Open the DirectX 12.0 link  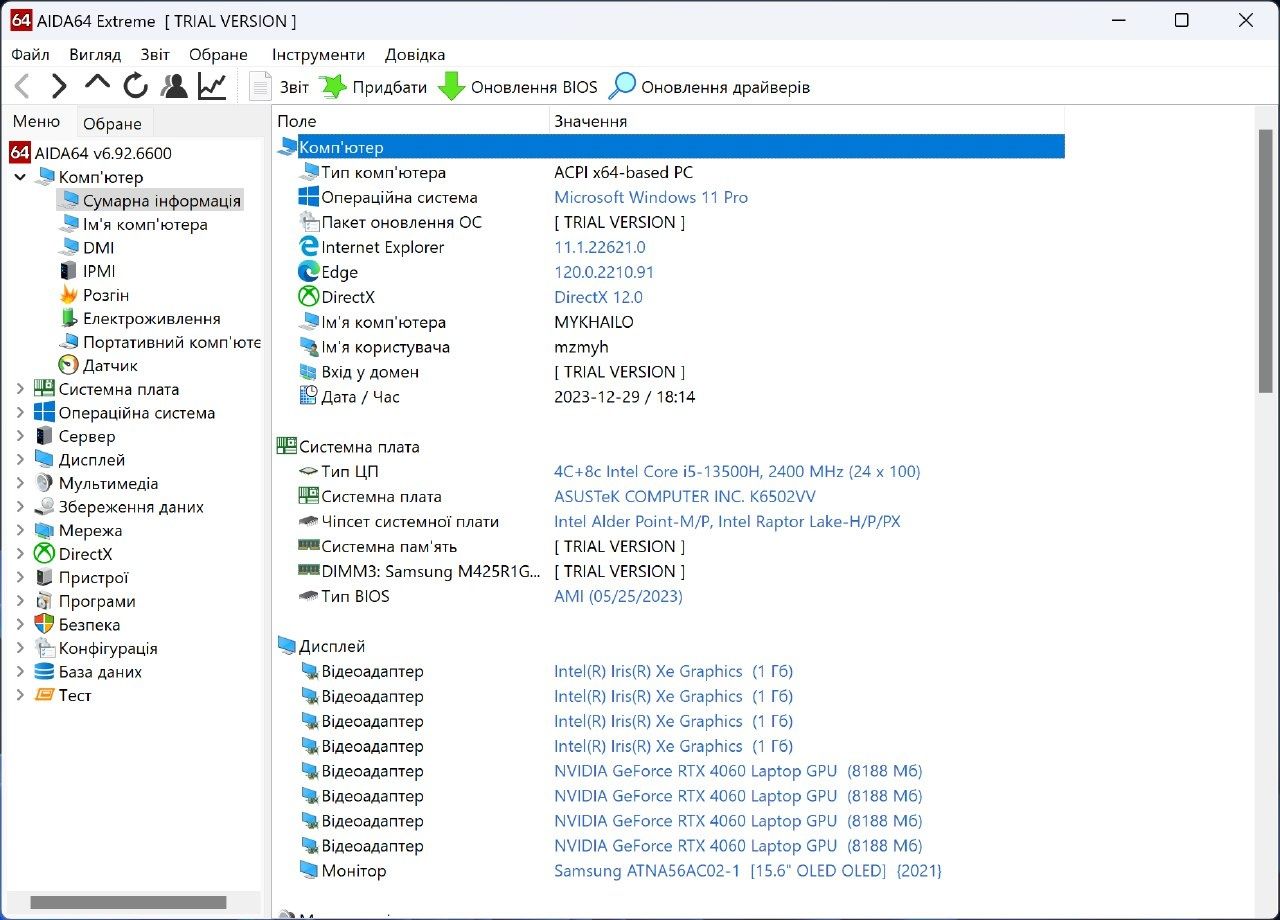pyautogui.click(x=598, y=297)
